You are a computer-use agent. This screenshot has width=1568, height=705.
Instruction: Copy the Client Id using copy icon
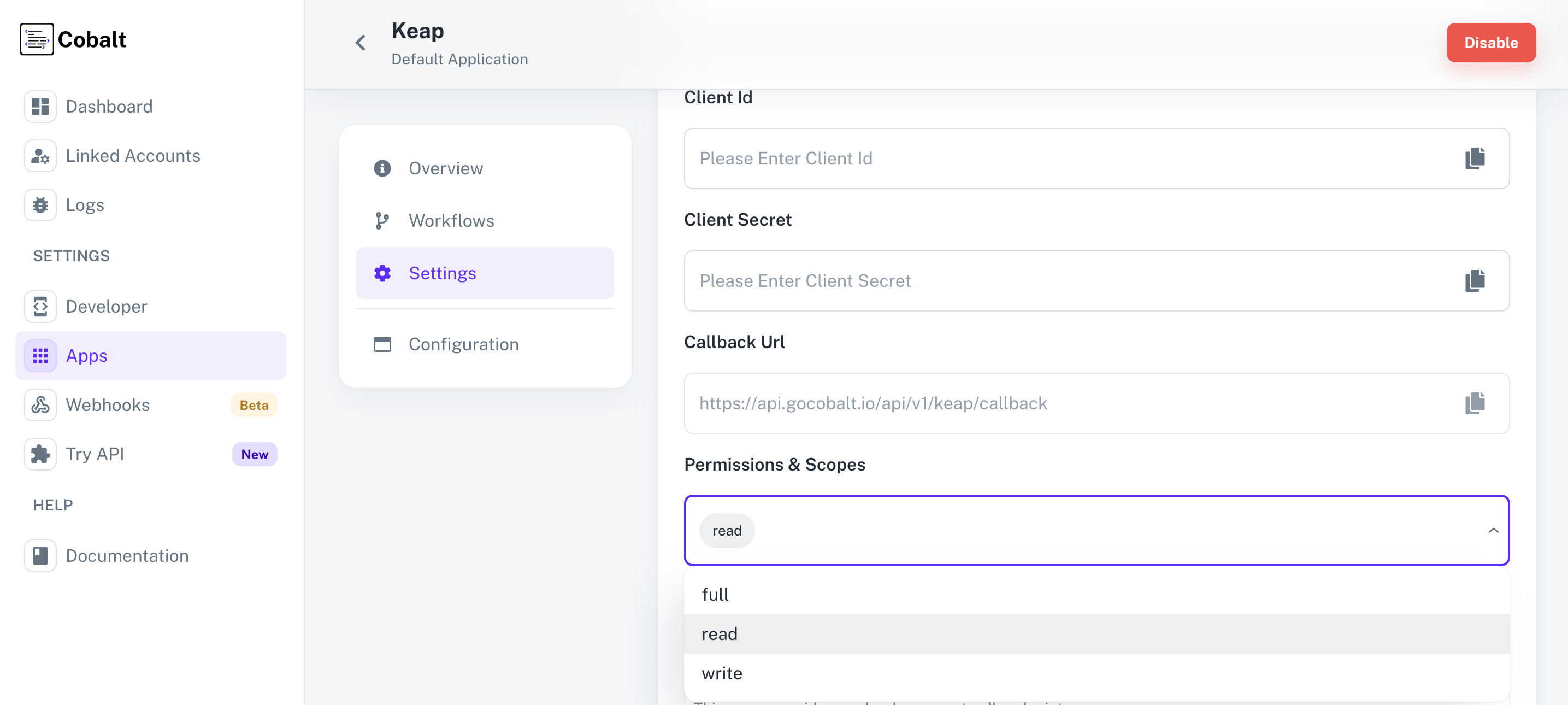[x=1474, y=158]
